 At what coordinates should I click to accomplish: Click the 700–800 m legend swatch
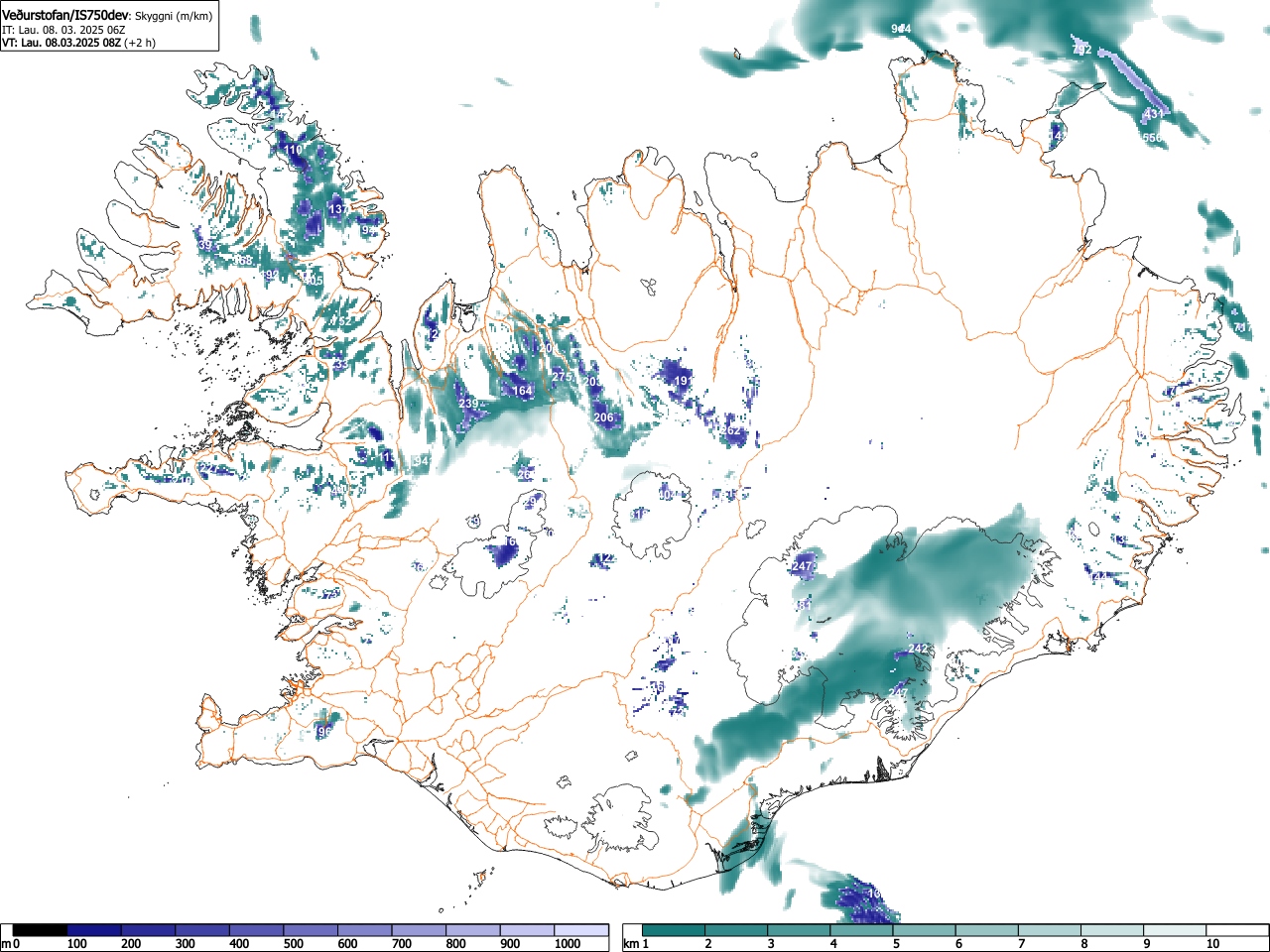419,930
